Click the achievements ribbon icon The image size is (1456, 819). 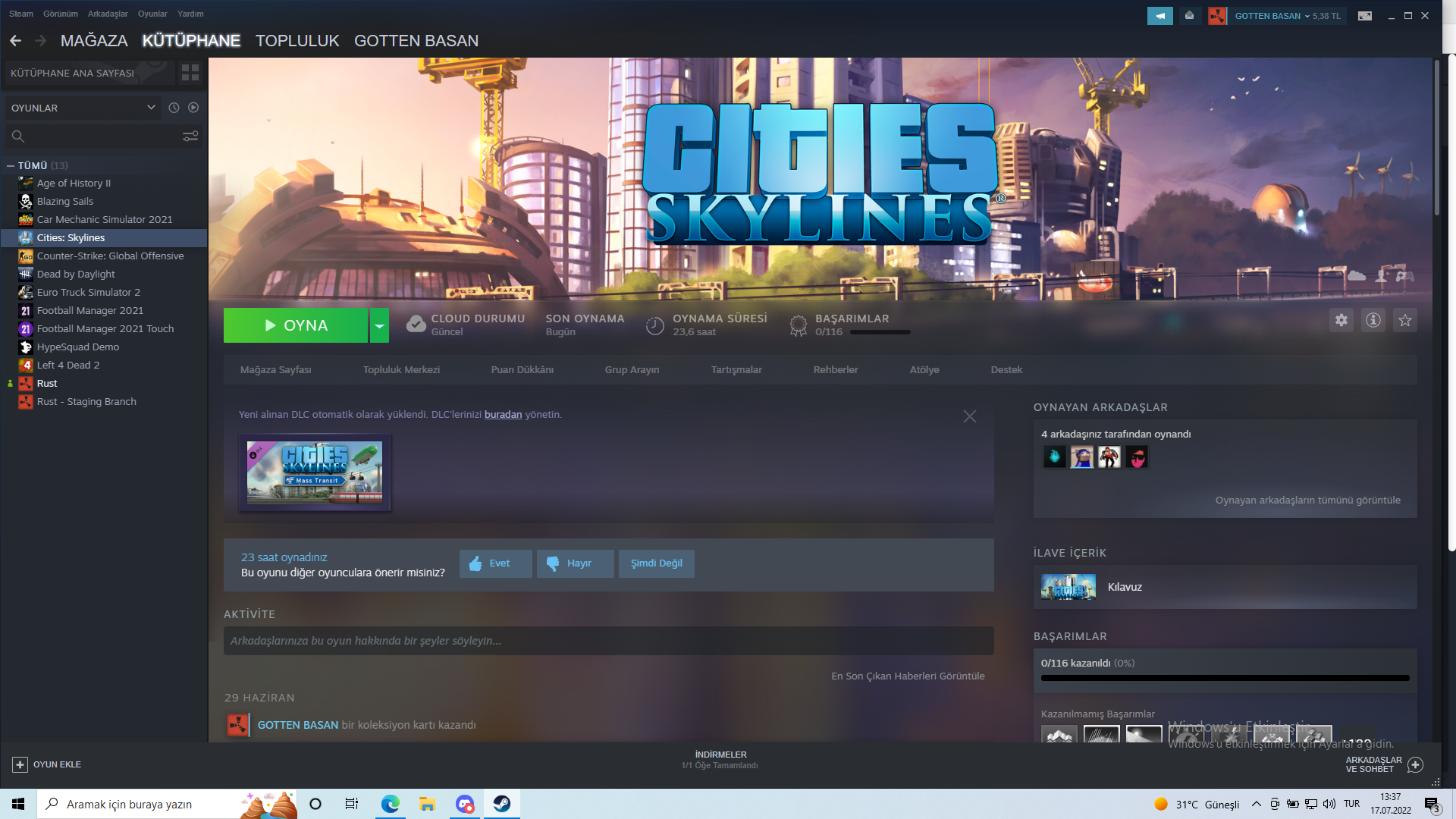click(798, 325)
